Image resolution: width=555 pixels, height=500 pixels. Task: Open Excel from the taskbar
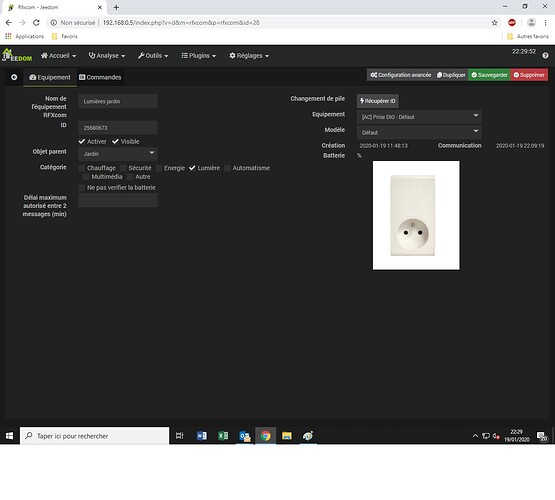(223, 436)
